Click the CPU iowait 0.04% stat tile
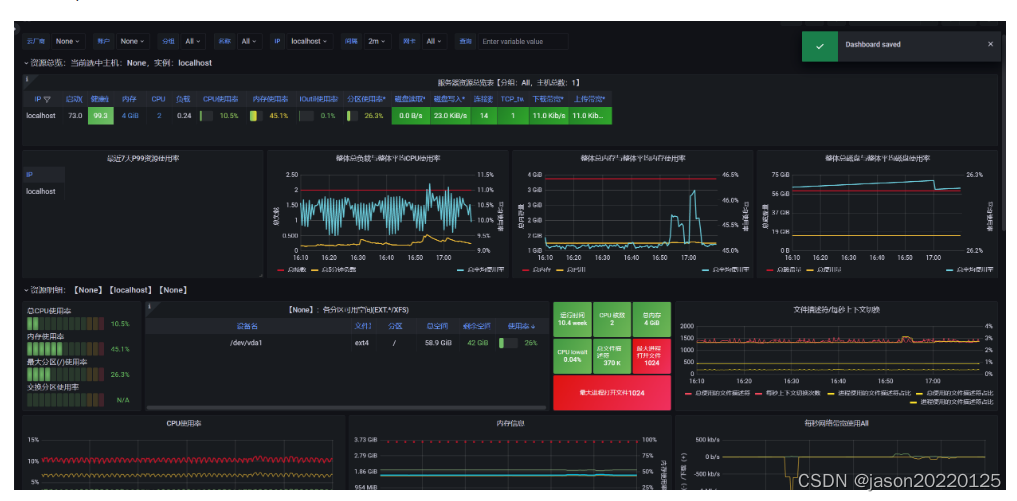Image resolution: width=1017 pixels, height=501 pixels. pyautogui.click(x=572, y=356)
